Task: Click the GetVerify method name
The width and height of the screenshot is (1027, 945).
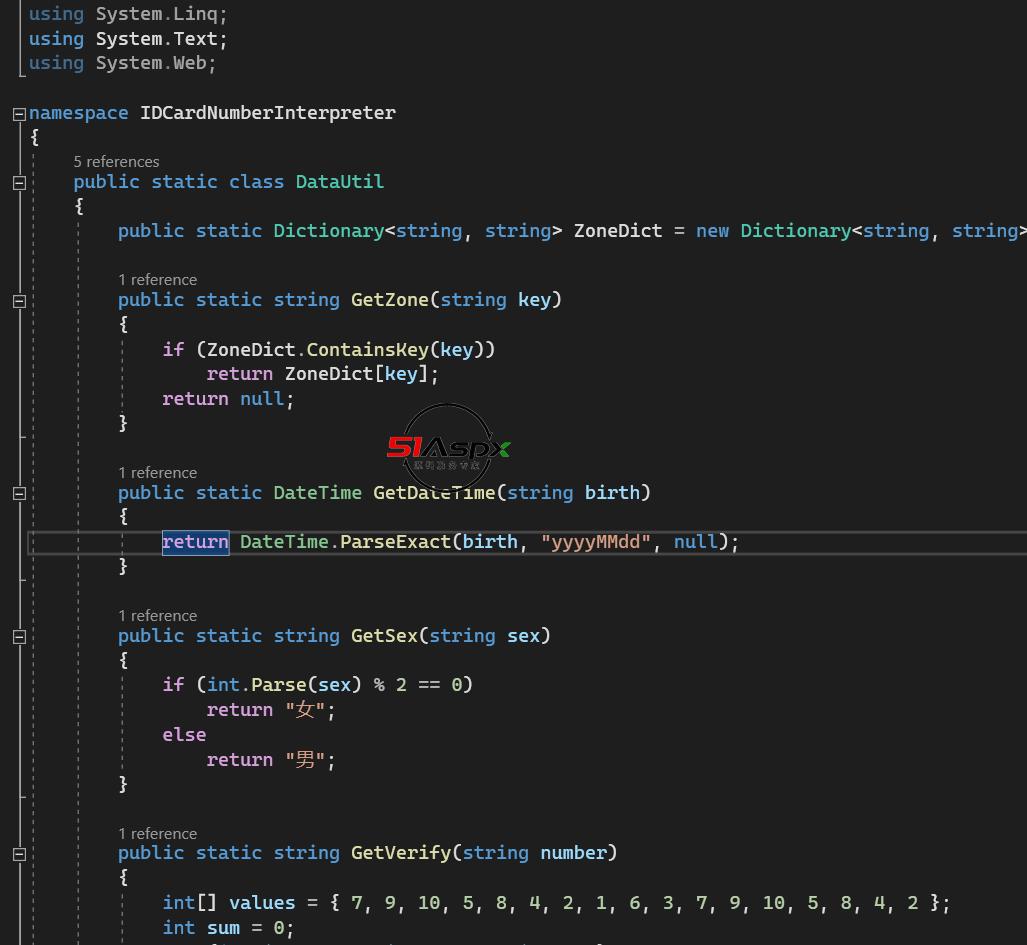Action: point(401,853)
